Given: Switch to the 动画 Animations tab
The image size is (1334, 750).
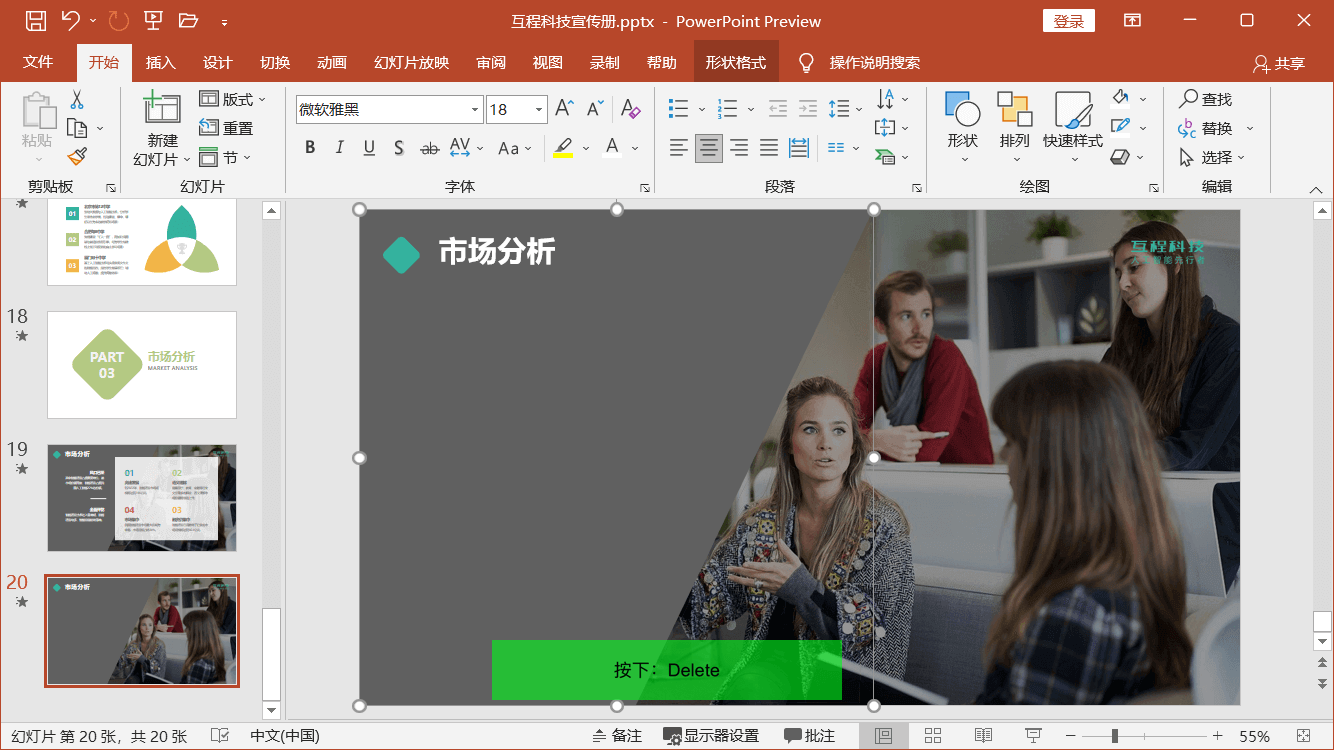Looking at the screenshot, I should pos(331,62).
